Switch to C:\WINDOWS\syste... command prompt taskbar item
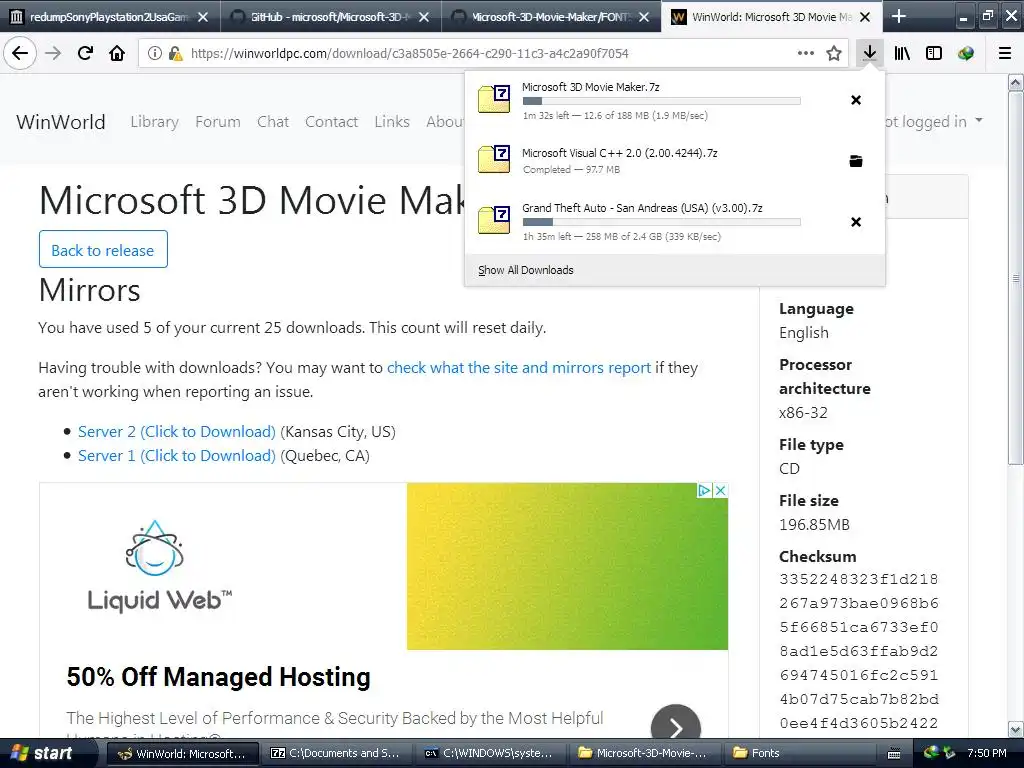 click(x=491, y=753)
